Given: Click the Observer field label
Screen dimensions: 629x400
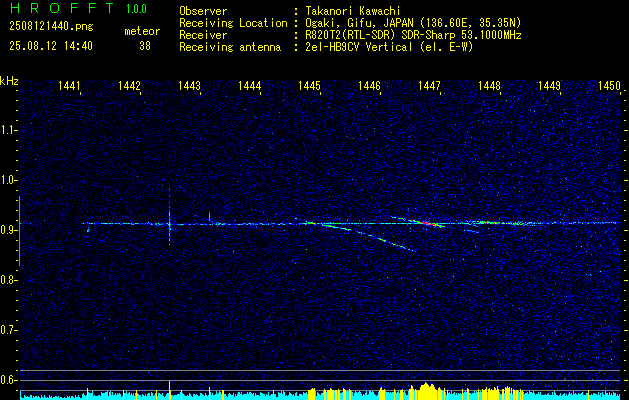Looking at the screenshot, I should click(x=203, y=11).
